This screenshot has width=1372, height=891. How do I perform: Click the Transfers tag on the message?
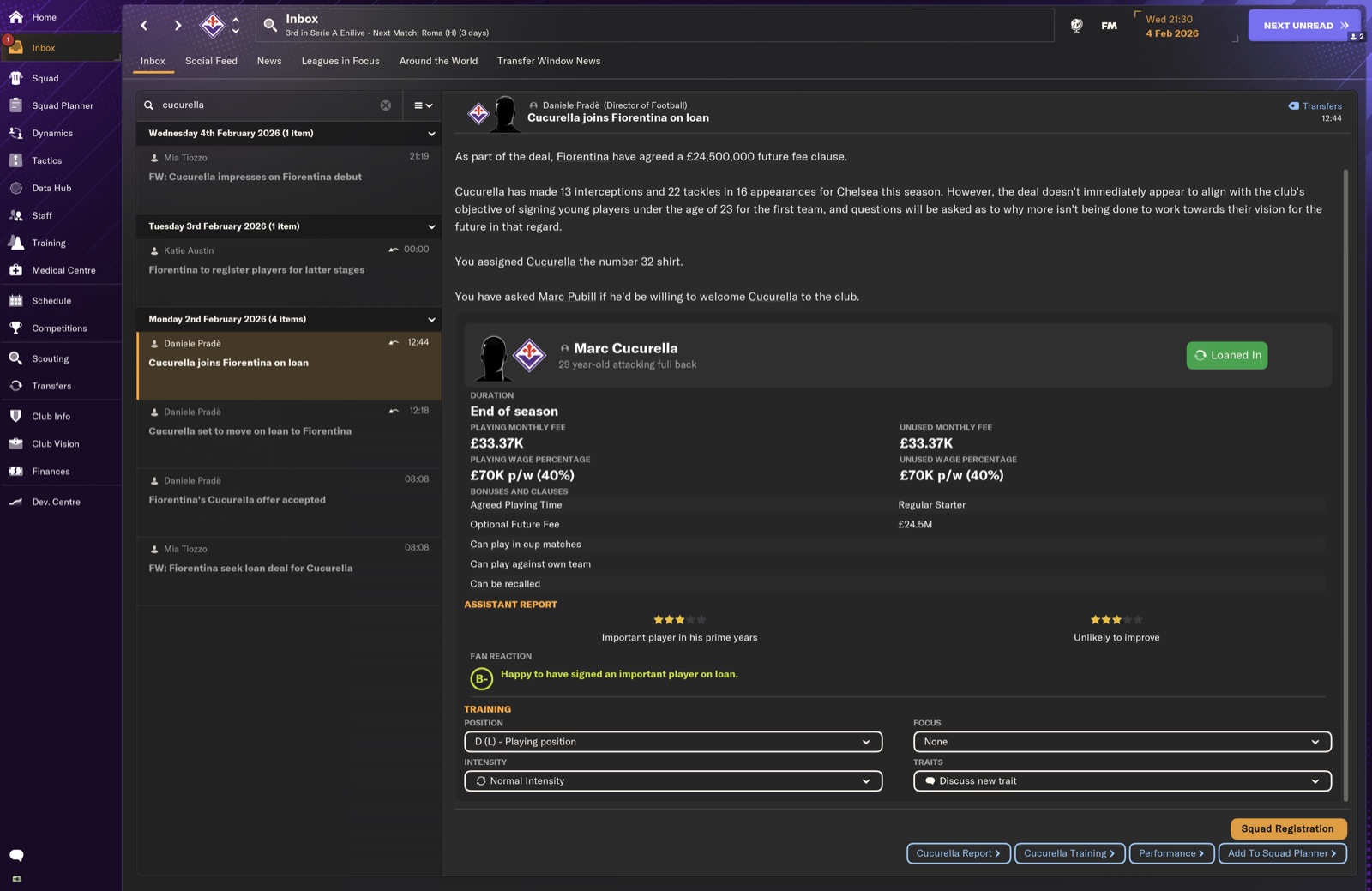point(1315,106)
